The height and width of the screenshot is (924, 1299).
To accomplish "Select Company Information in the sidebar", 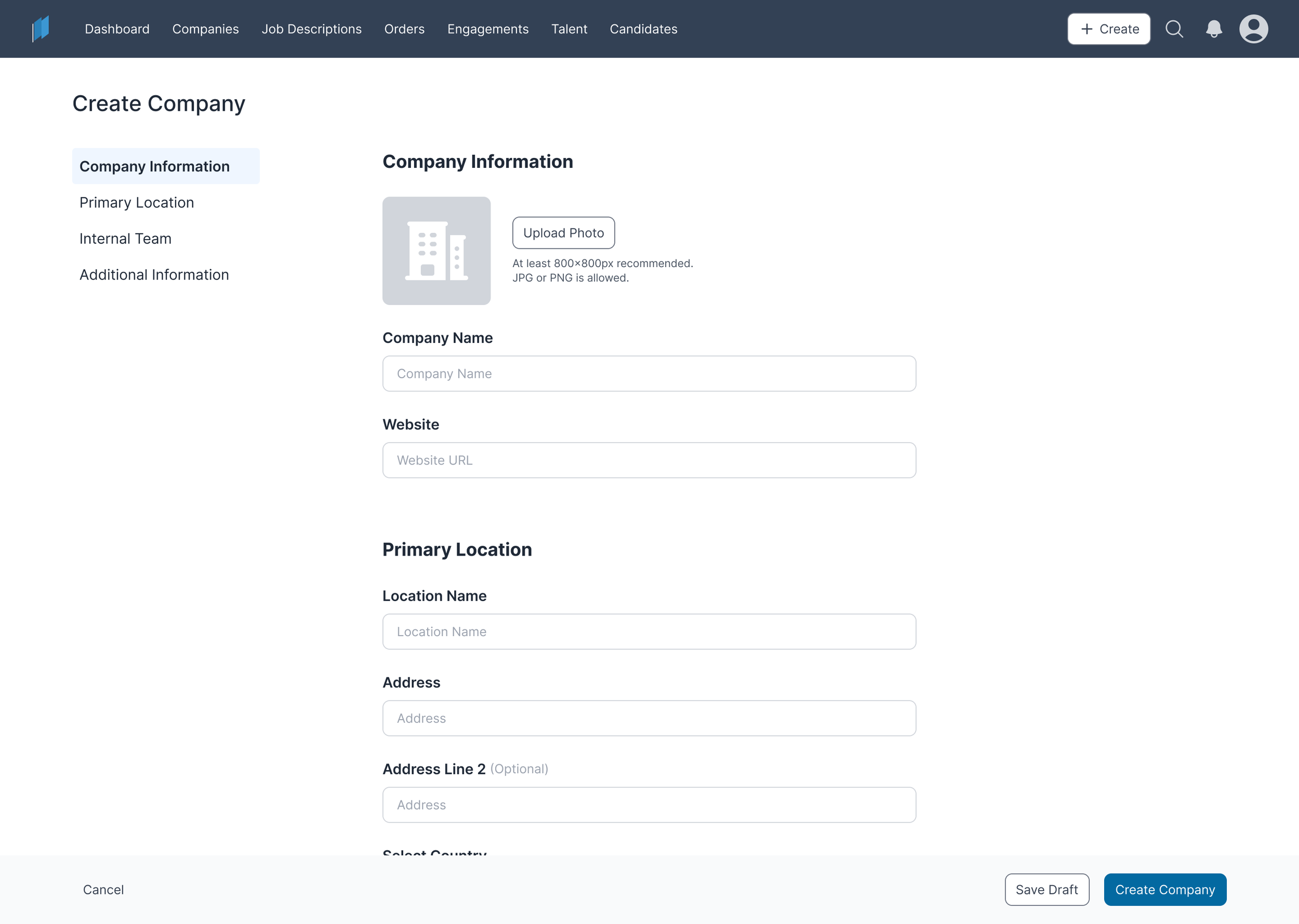I will [x=166, y=166].
